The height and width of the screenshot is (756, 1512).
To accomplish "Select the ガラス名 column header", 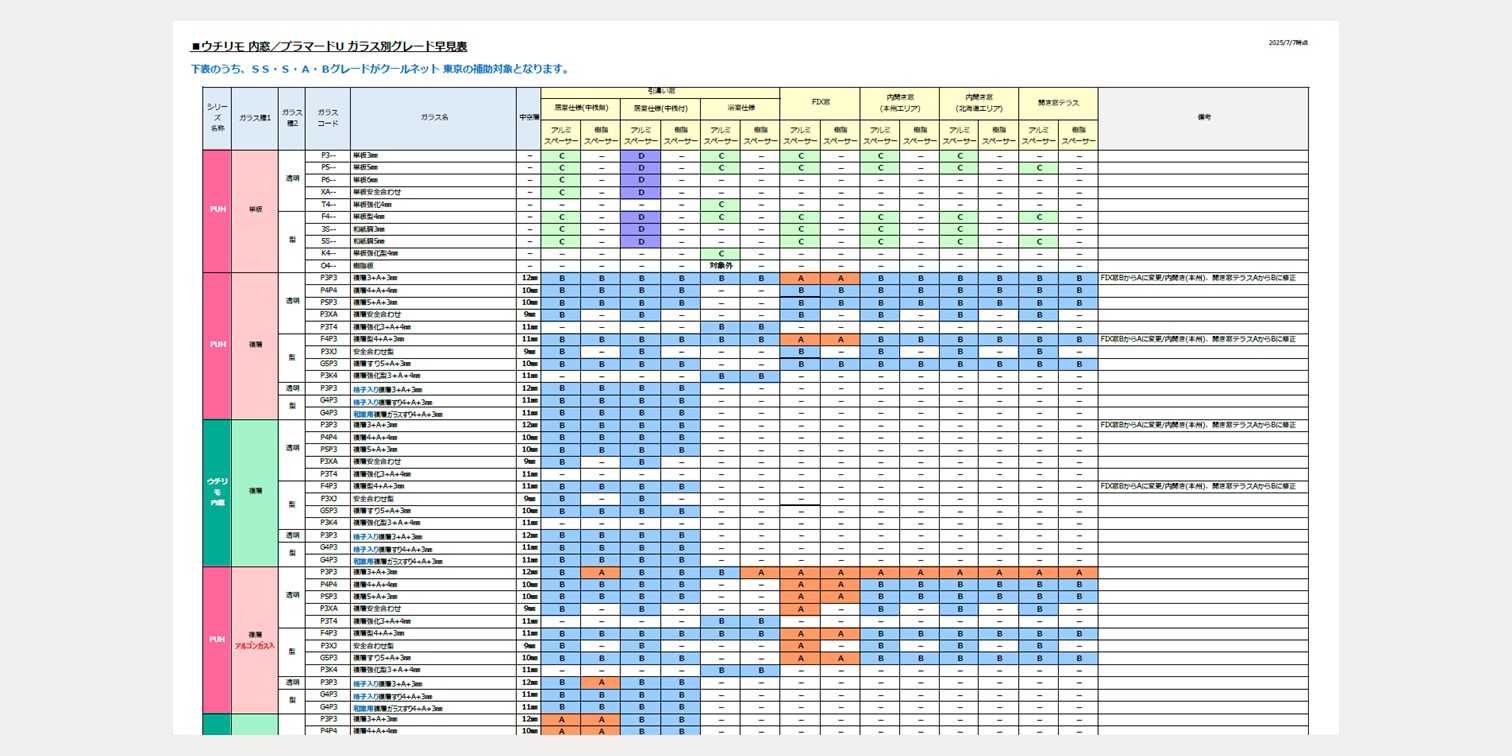I will pos(433,118).
